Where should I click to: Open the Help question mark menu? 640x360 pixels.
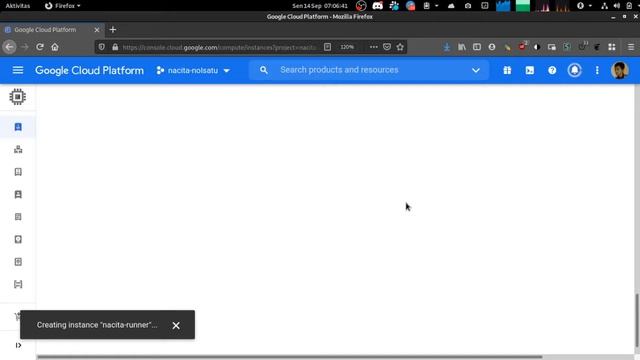coord(552,70)
